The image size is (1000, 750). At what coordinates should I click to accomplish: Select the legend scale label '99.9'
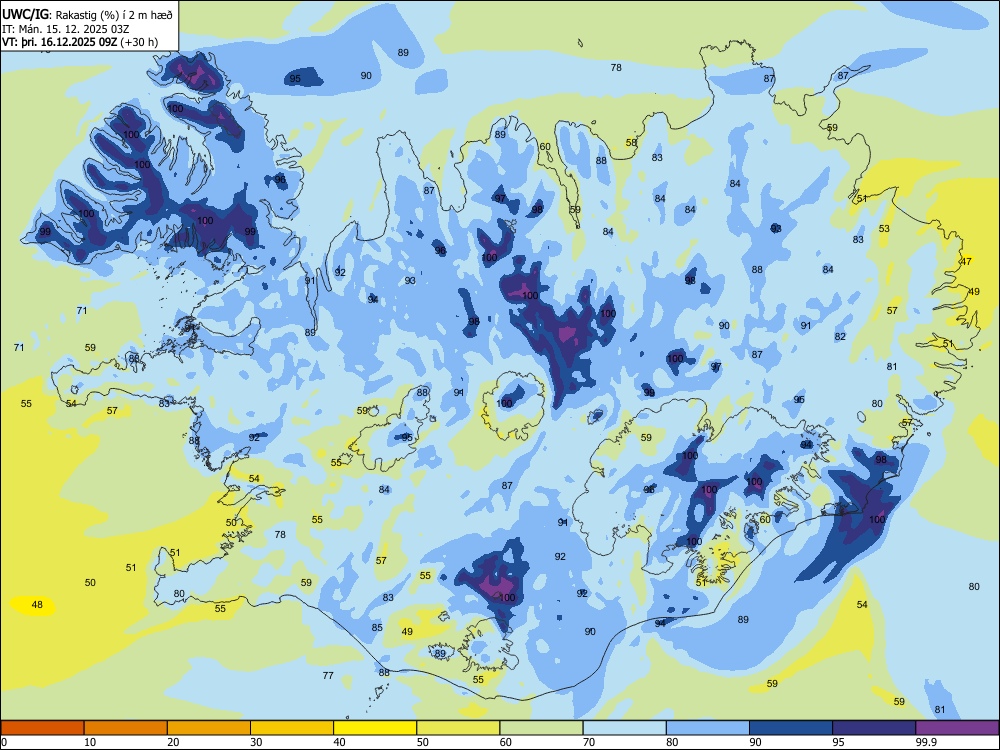tap(925, 742)
